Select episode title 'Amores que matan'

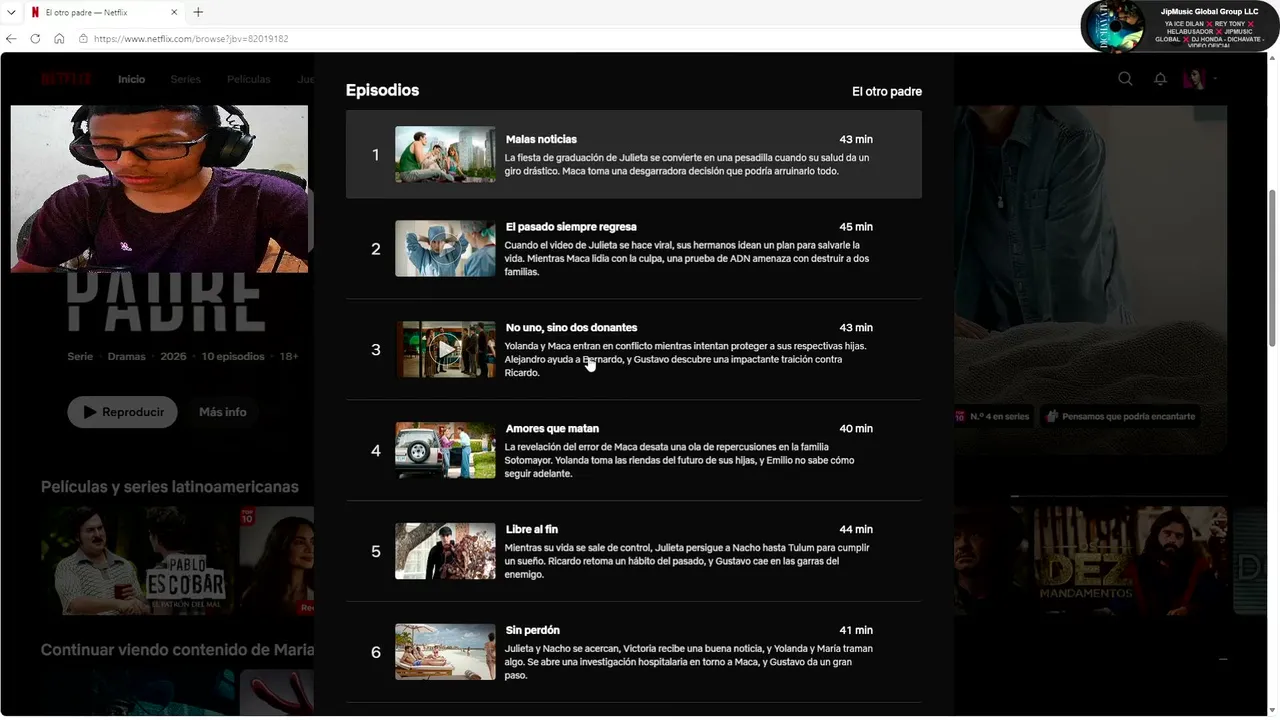coord(552,429)
